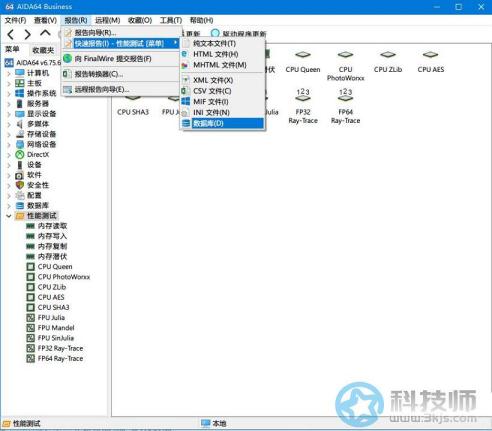The width and height of the screenshot is (492, 431).
Task: Choose INI 文件(N) report format
Action: [x=223, y=113]
